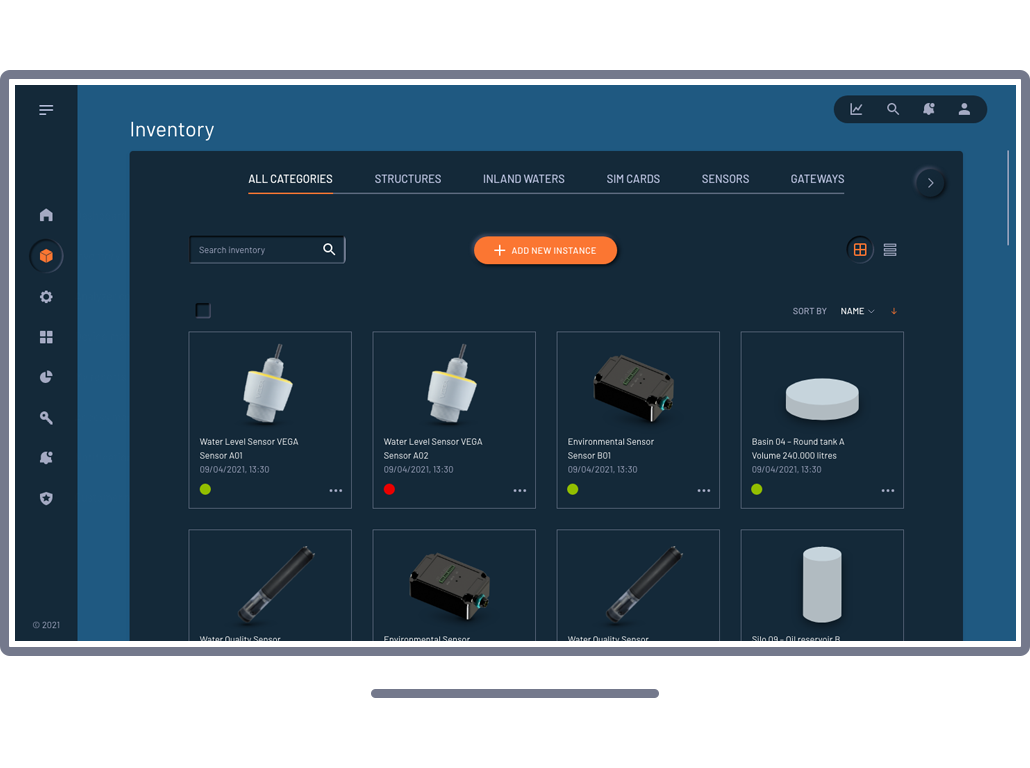Screen dimensions: 1030x768
Task: Select the Inland Waters tab
Action: point(523,179)
